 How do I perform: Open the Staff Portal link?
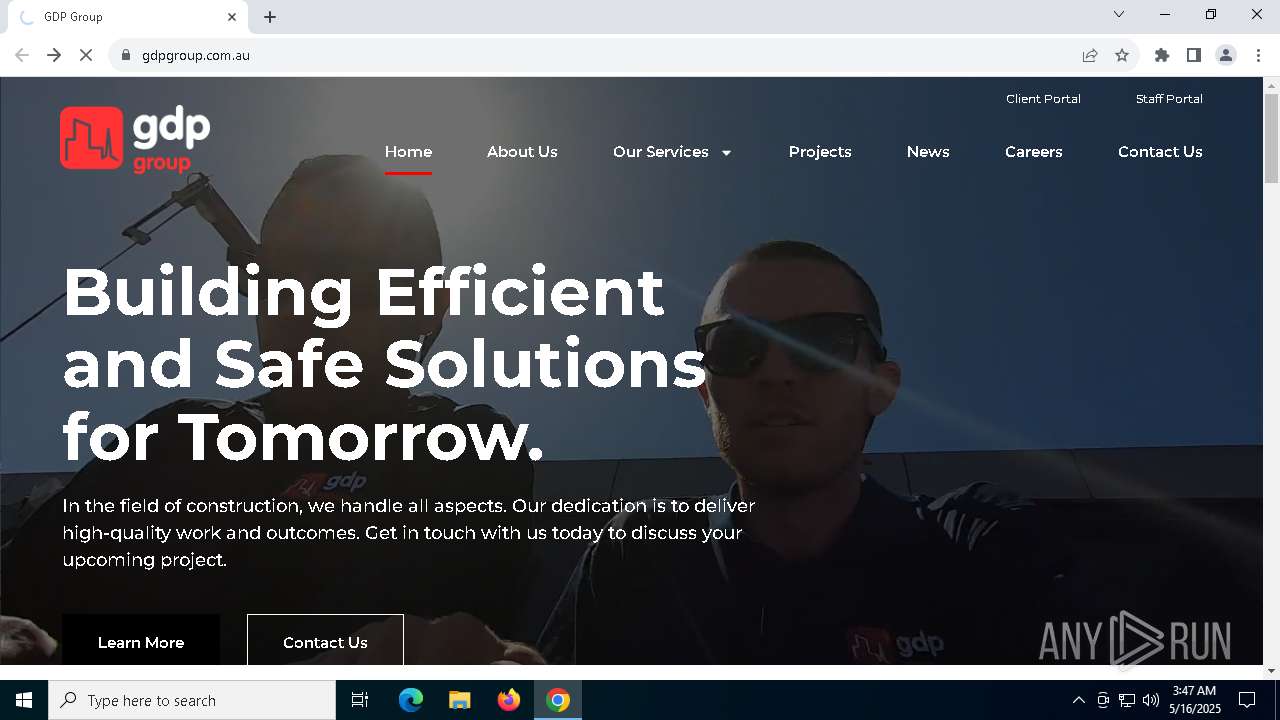pyautogui.click(x=1169, y=99)
